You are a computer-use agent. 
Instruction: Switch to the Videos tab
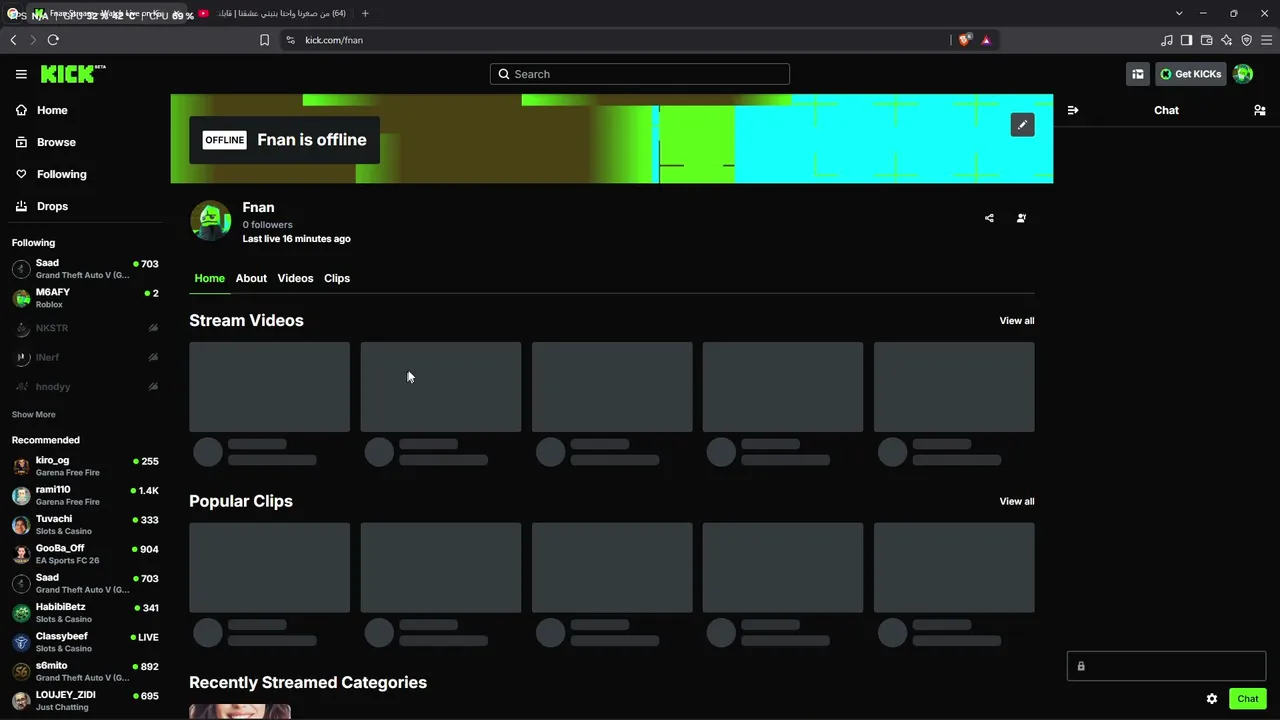295,278
